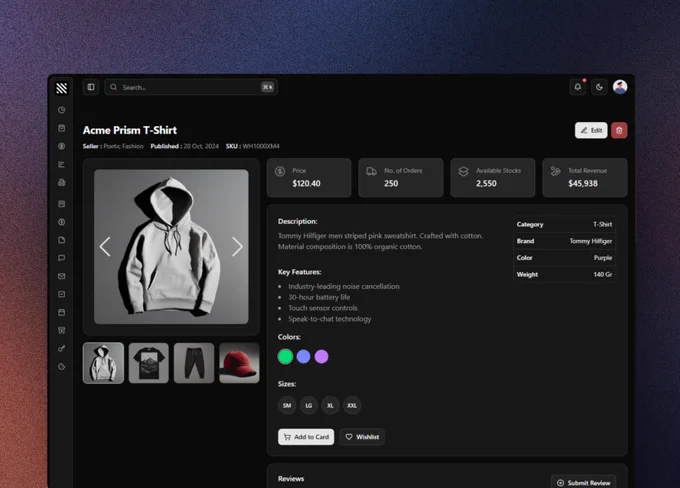
Task: Open the calendar sidebar icon
Action: pyautogui.click(x=62, y=312)
